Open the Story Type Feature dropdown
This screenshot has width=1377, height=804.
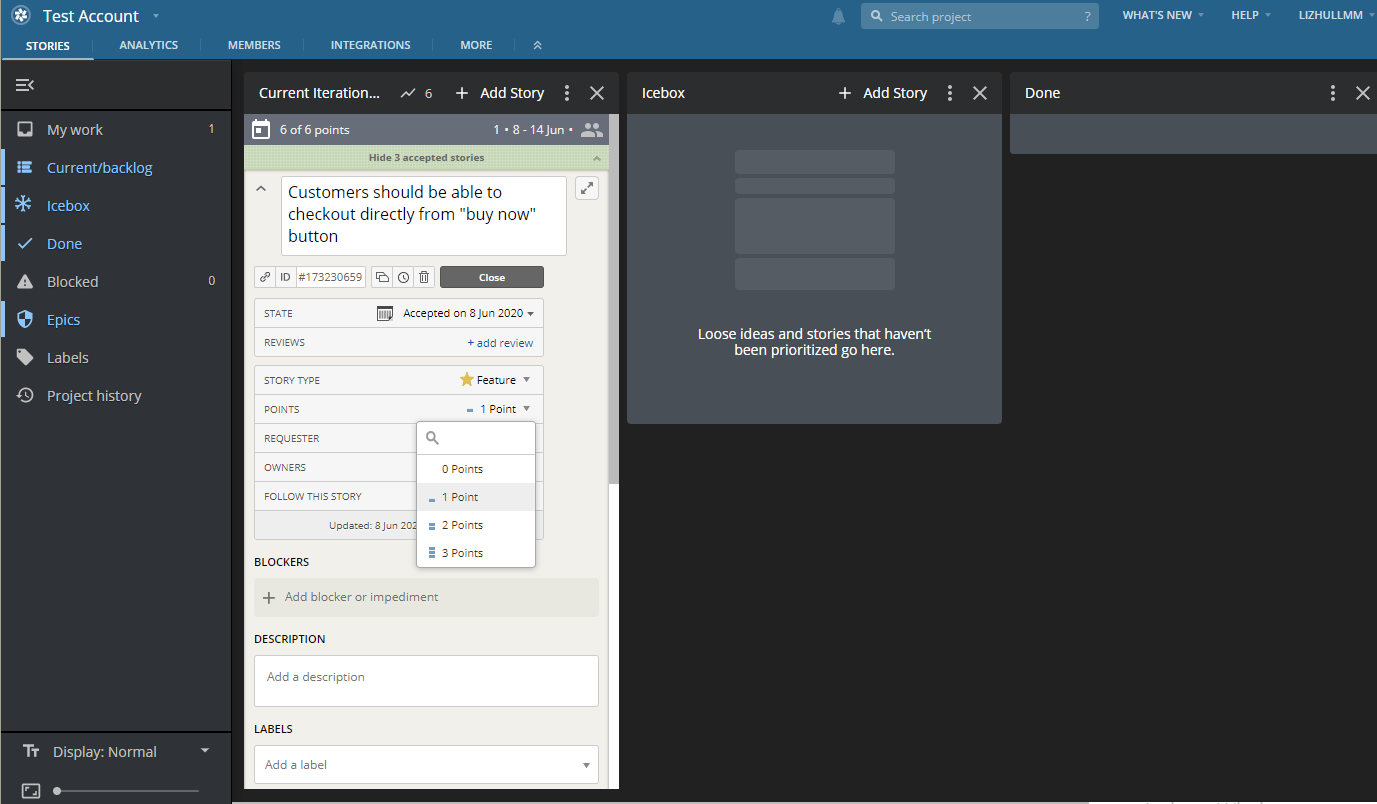pos(495,380)
